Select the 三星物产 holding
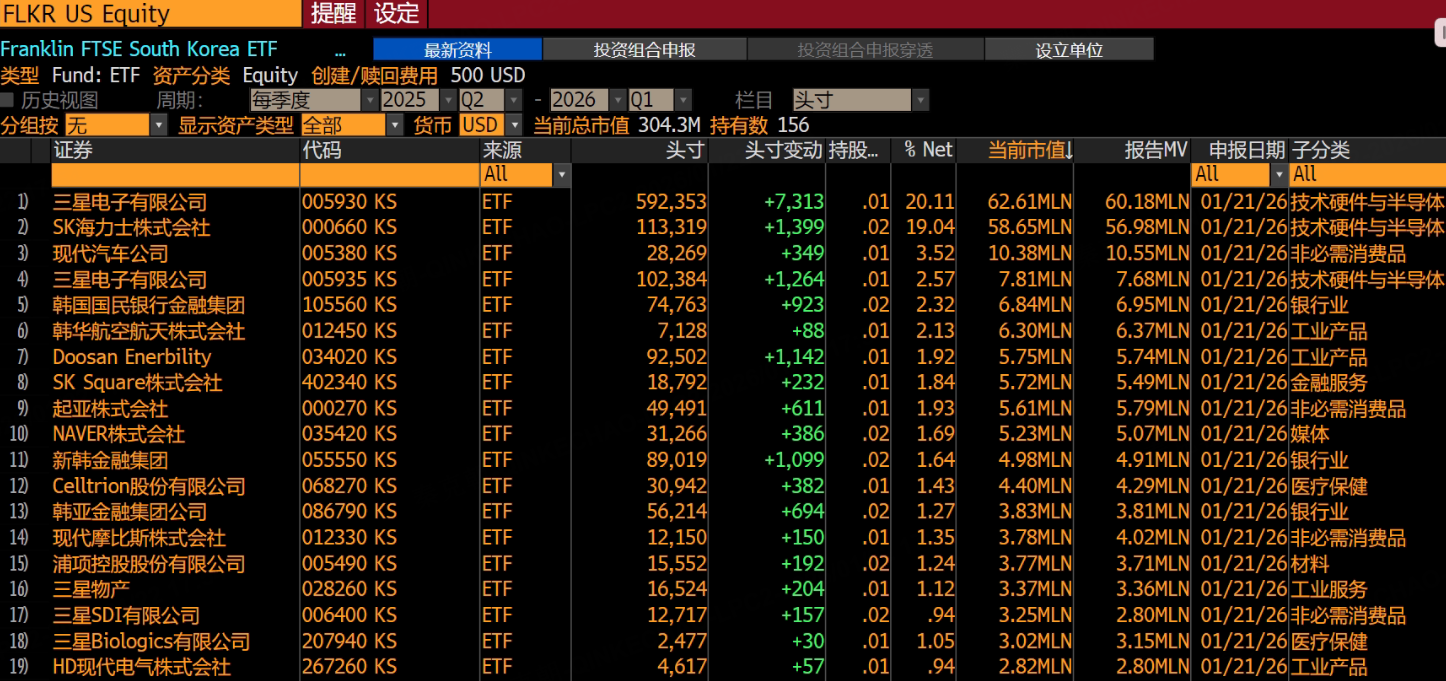 pyautogui.click(x=91, y=589)
